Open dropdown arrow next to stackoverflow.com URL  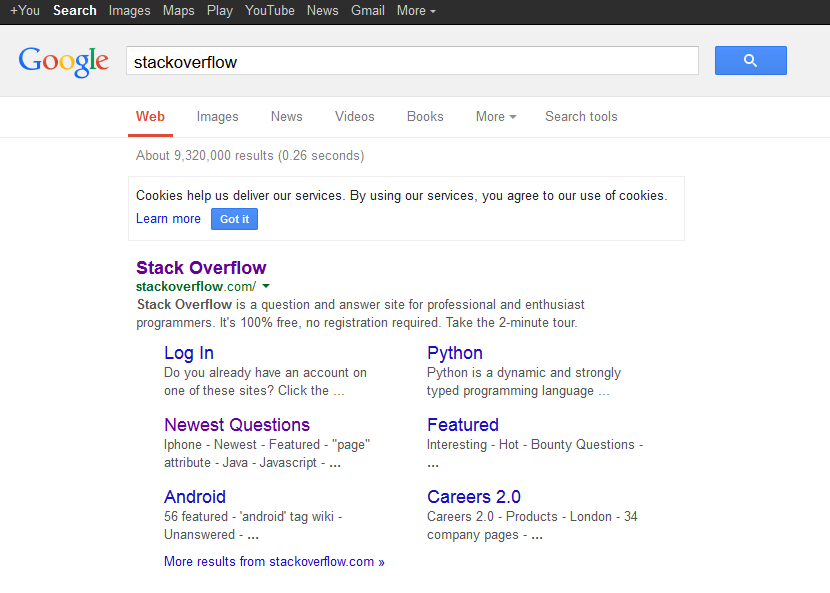click(266, 286)
